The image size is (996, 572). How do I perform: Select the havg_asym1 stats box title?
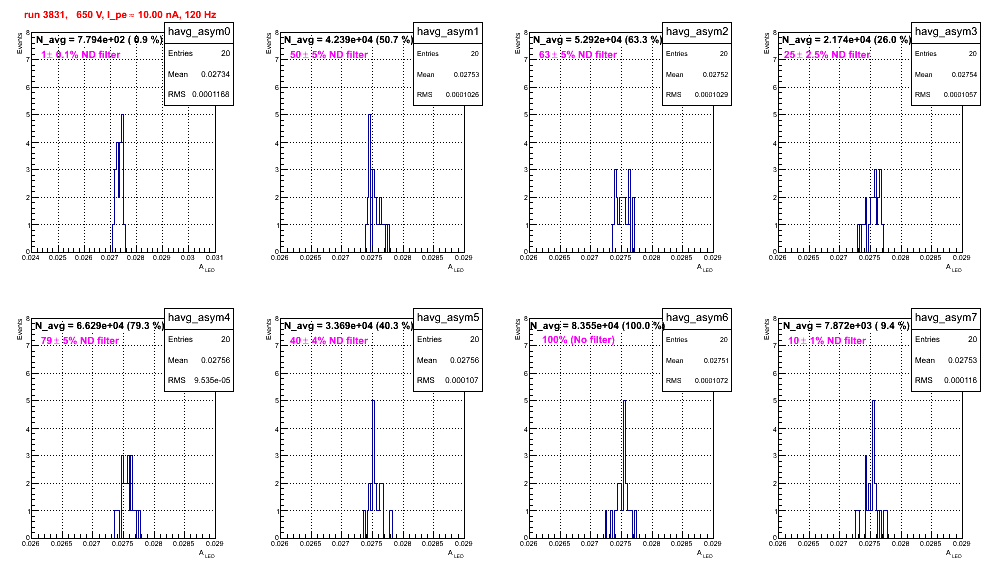[x=448, y=32]
